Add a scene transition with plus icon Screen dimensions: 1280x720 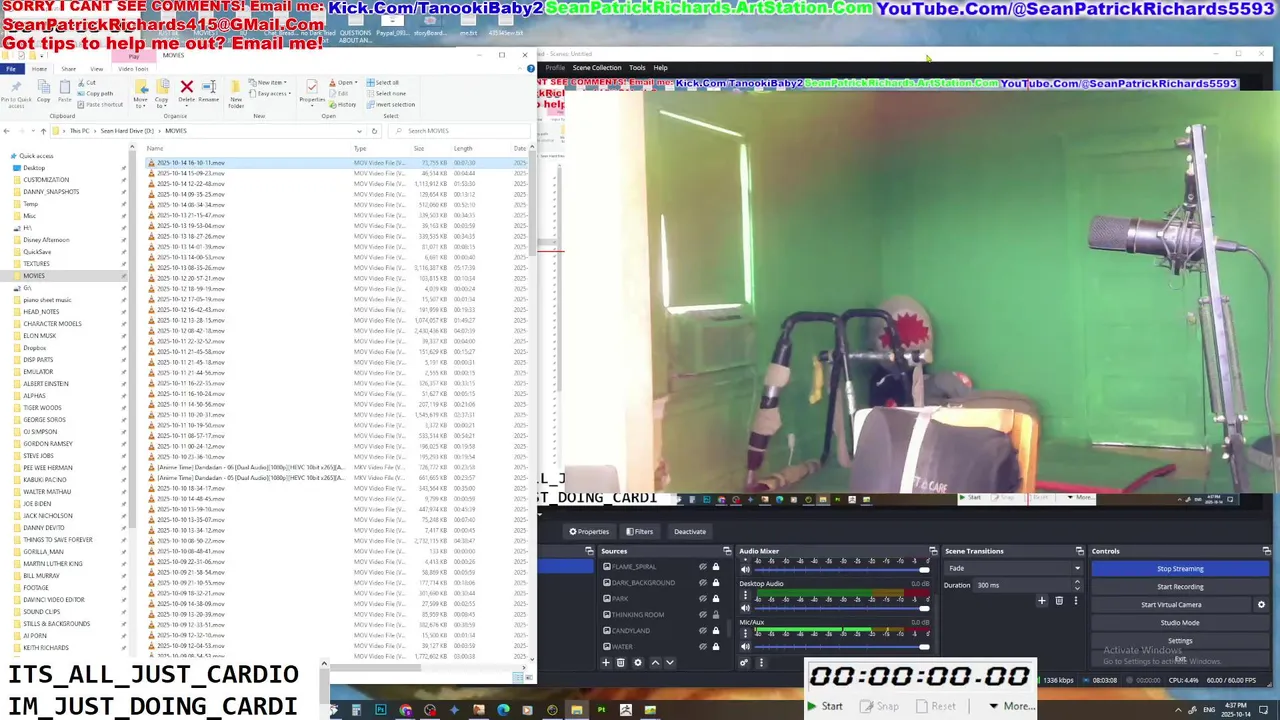(x=1042, y=601)
